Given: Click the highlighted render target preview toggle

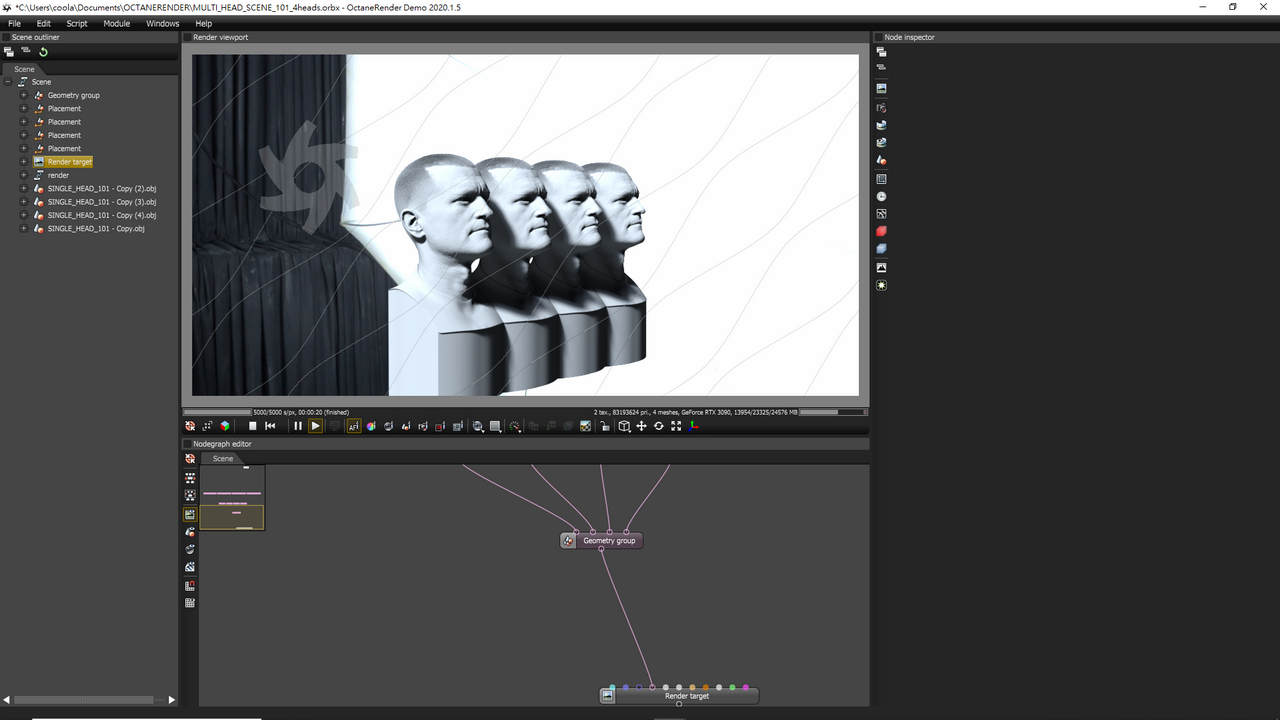Looking at the screenshot, I should coord(190,514).
